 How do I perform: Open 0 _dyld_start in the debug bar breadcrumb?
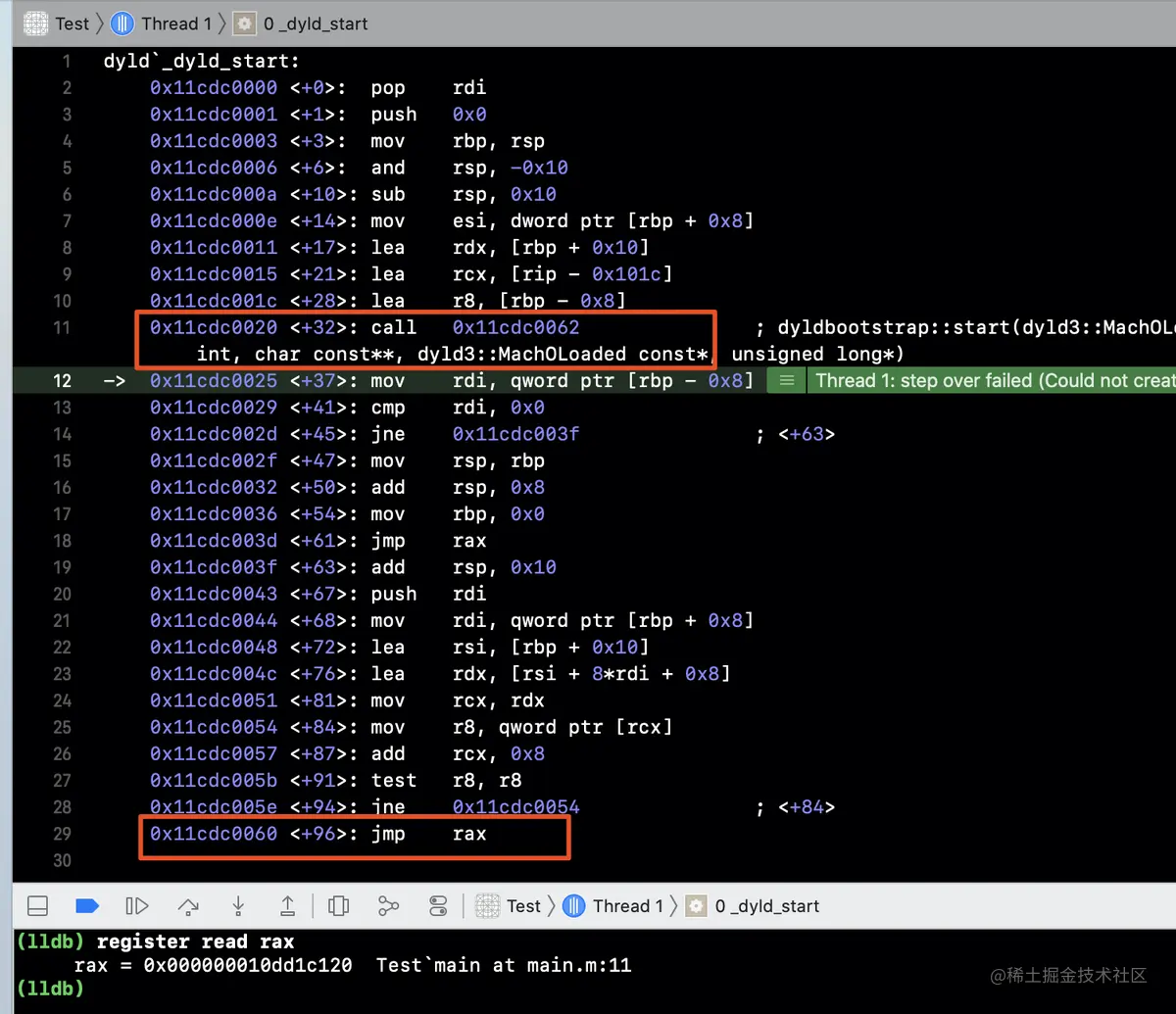coord(767,905)
